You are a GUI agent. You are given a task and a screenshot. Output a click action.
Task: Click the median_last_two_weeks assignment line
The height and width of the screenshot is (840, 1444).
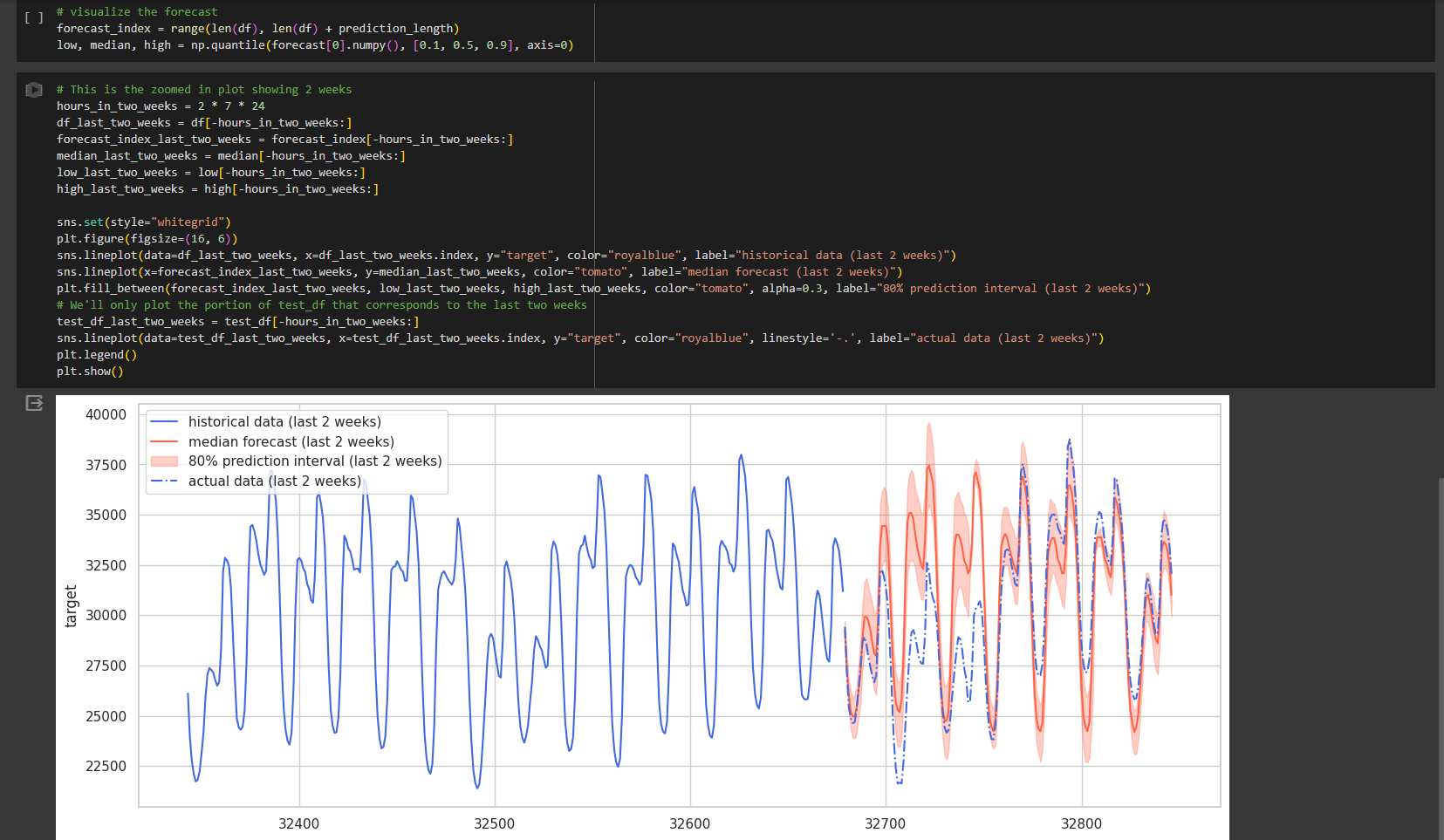tap(231, 155)
